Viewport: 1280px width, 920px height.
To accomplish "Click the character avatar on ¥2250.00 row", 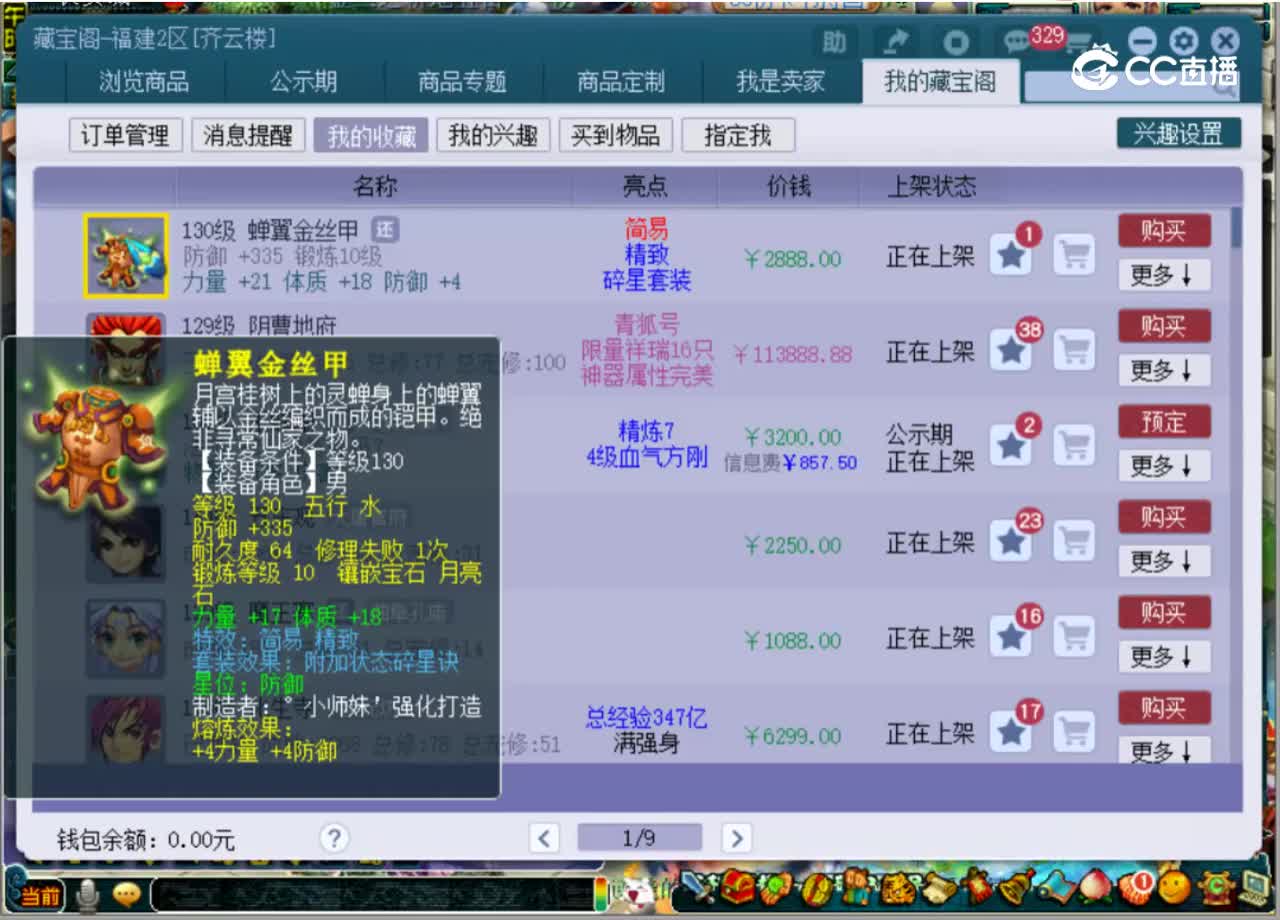I will coord(126,545).
